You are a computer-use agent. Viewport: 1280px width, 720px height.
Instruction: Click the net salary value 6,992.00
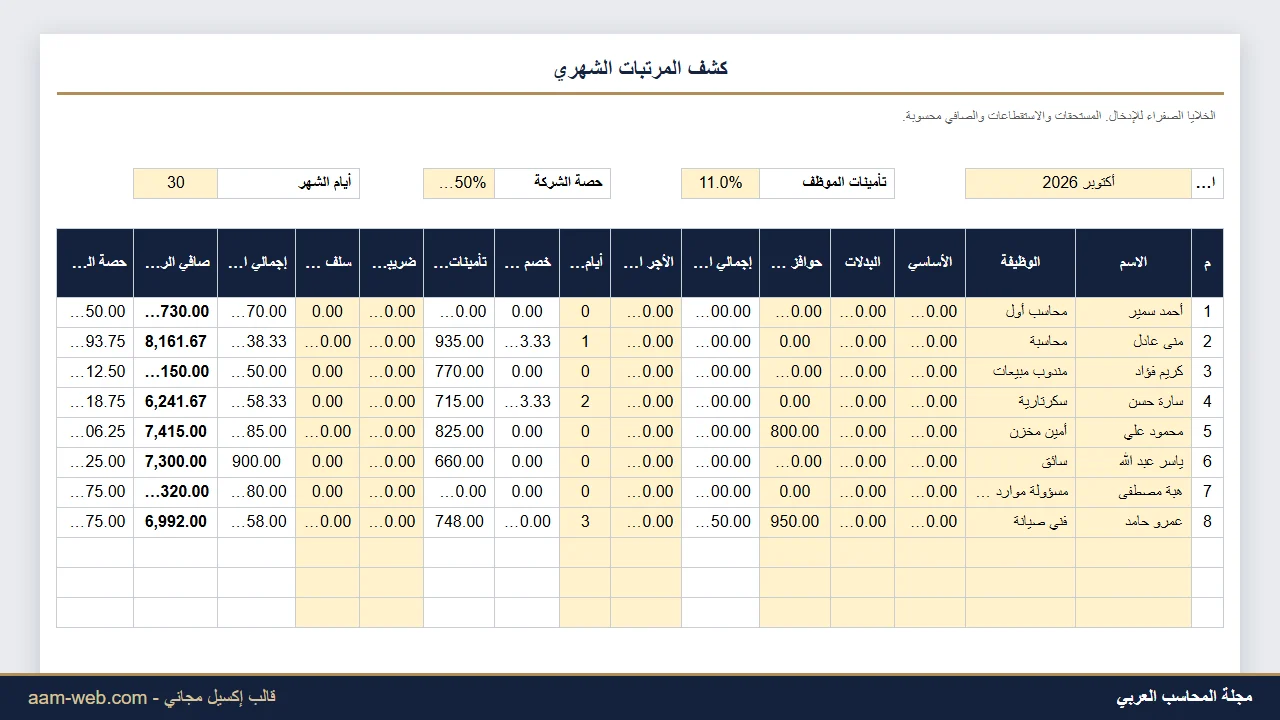pyautogui.click(x=176, y=522)
